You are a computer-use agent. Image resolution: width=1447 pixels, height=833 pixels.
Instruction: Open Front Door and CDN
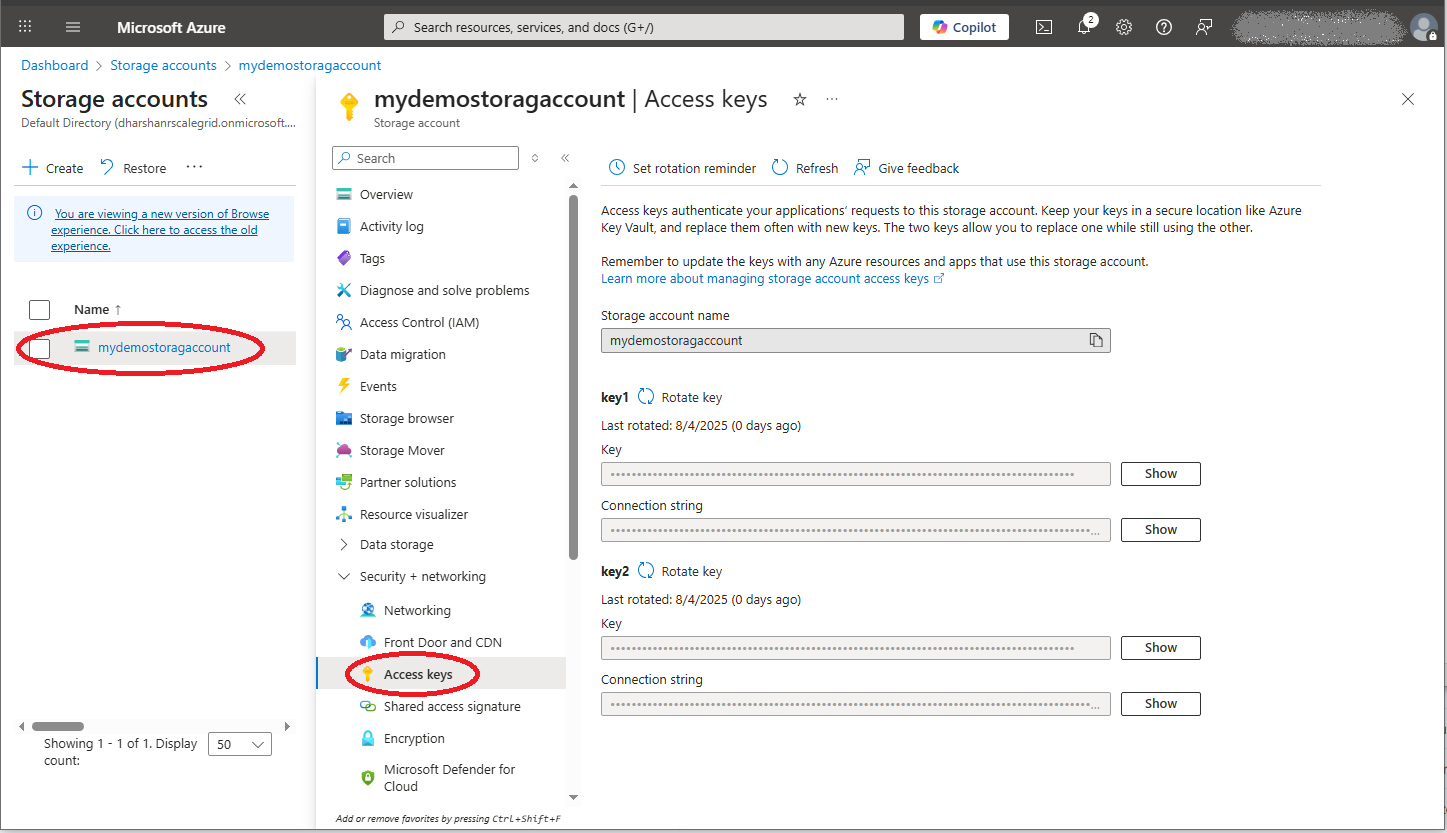pyautogui.click(x=441, y=642)
